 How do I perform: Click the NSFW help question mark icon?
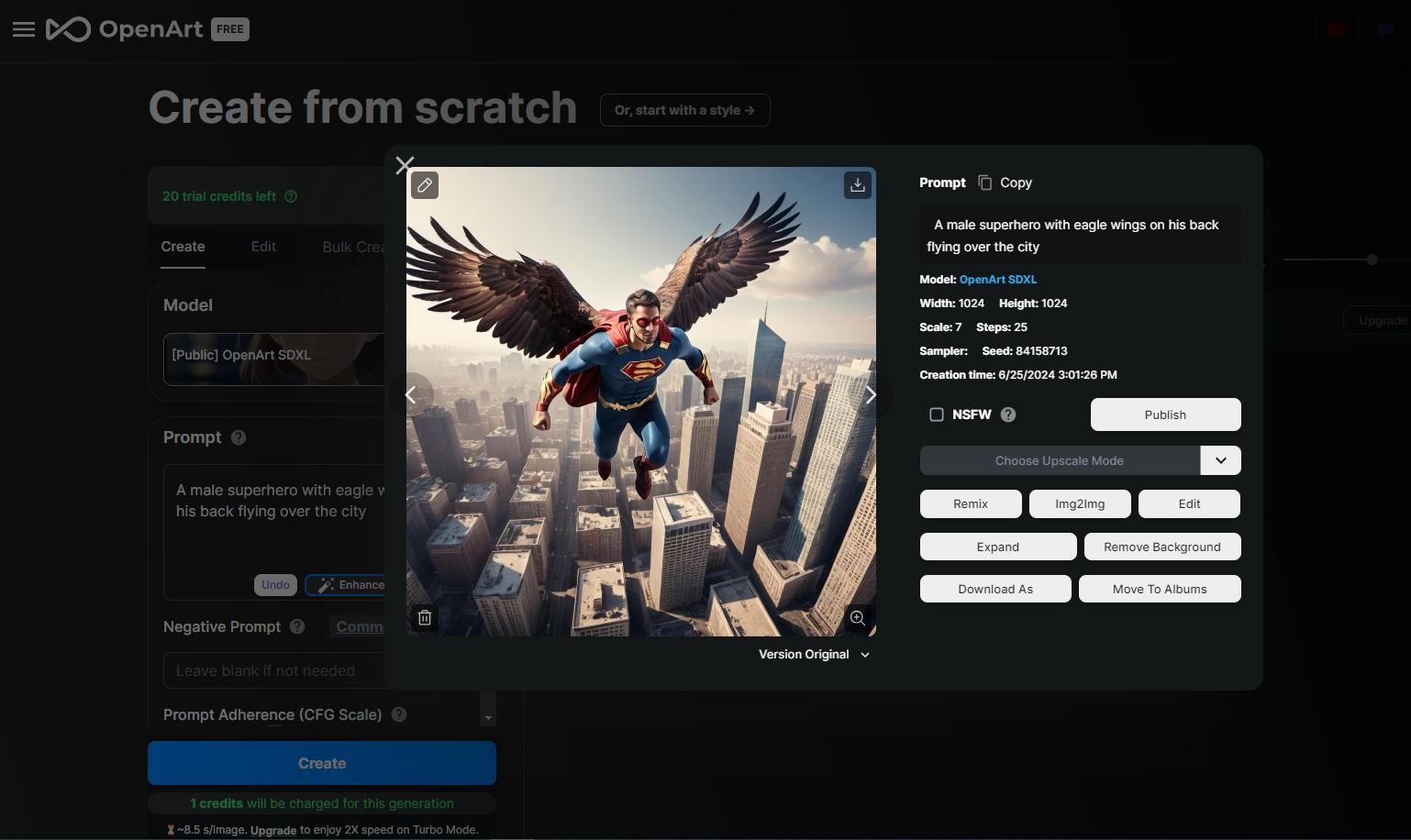coord(1007,414)
